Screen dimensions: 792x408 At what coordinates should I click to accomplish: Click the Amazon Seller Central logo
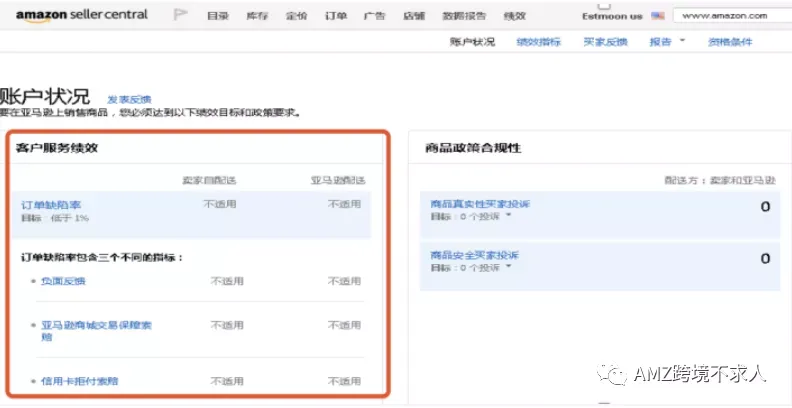coord(82,15)
